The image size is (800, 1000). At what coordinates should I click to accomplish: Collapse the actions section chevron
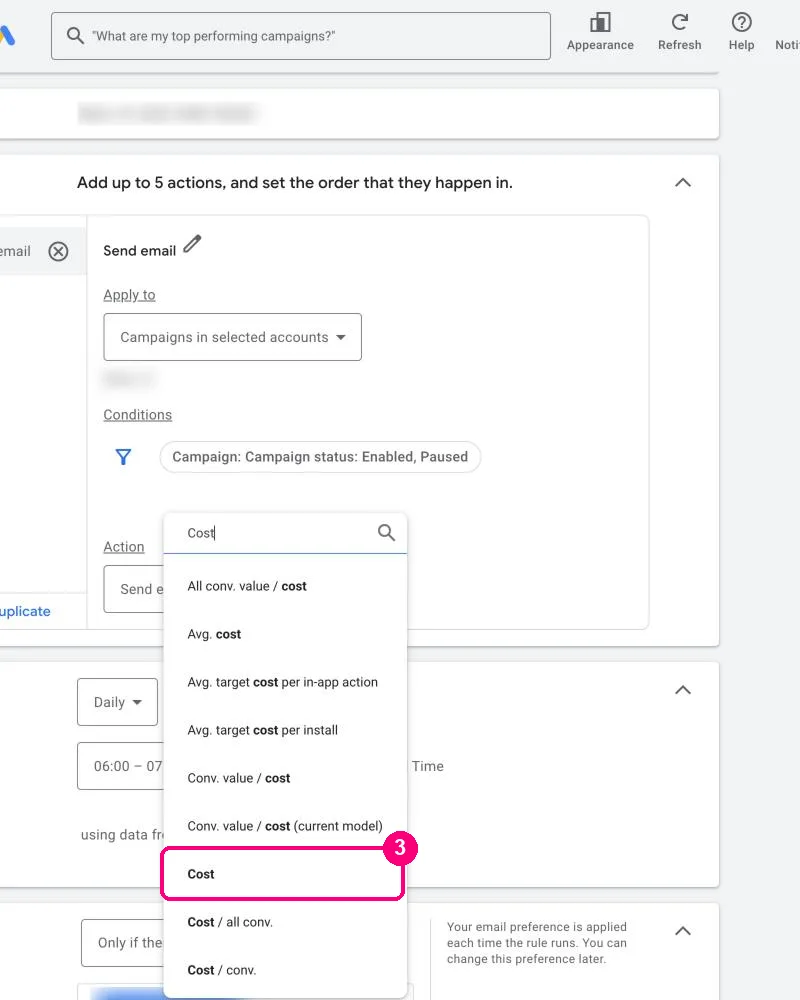[683, 182]
